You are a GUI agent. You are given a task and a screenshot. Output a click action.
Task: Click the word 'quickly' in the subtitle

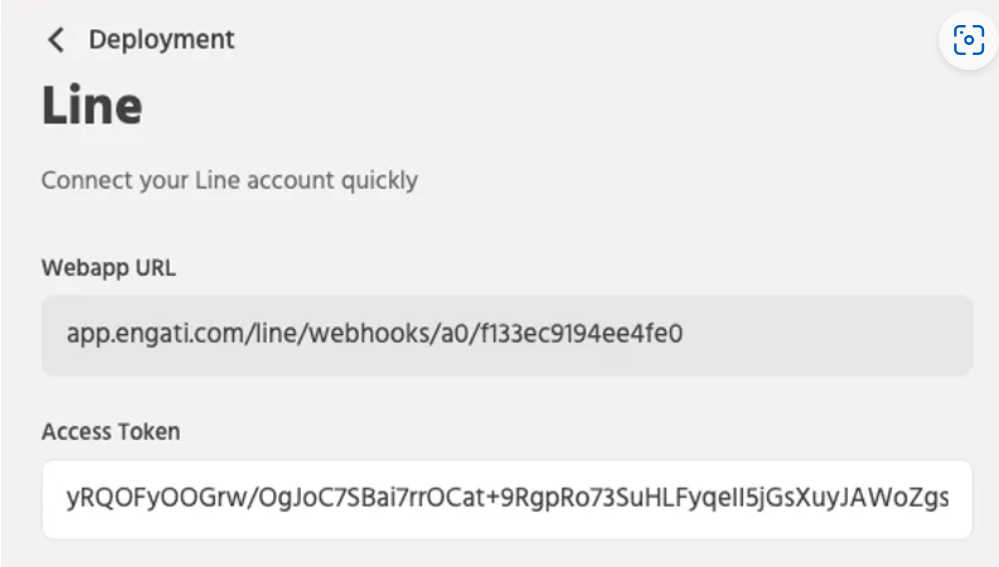(x=379, y=181)
